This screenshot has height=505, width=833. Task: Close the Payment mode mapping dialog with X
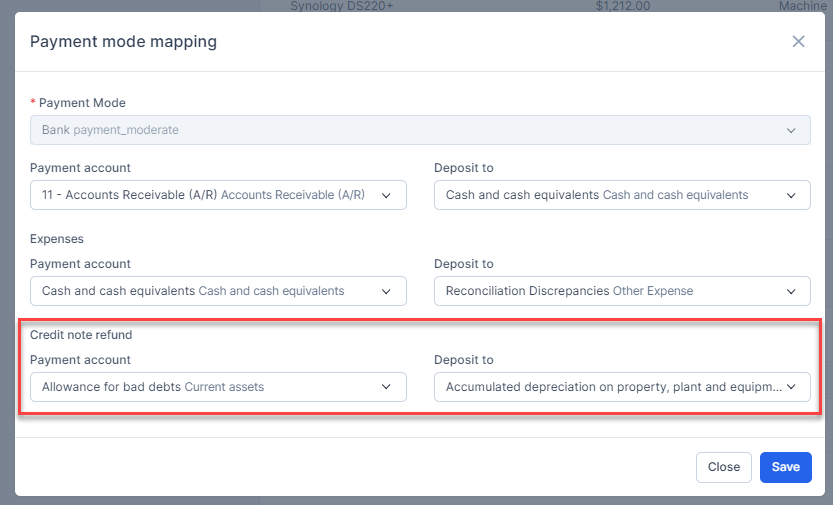pos(798,41)
